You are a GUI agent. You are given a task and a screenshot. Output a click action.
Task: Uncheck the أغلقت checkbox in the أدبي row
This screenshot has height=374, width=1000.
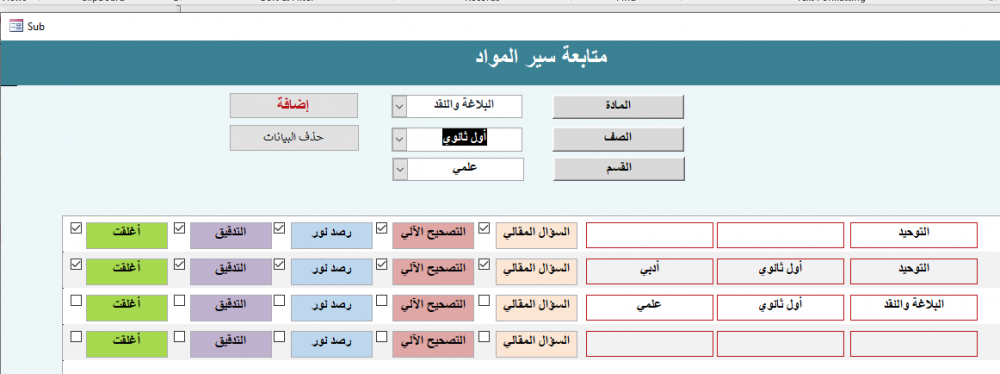pyautogui.click(x=76, y=264)
